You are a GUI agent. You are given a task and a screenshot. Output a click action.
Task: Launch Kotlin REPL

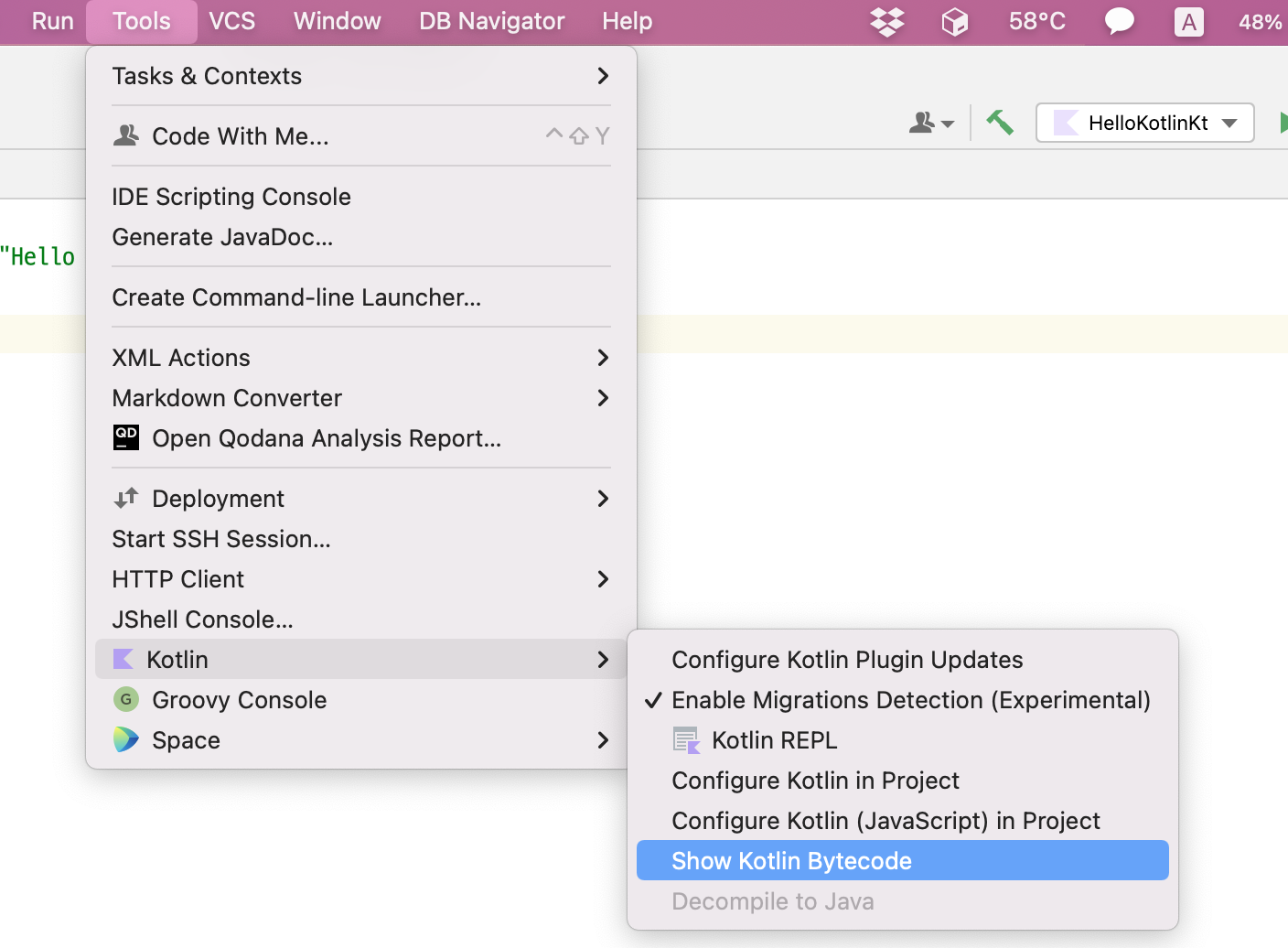pyautogui.click(x=903, y=739)
